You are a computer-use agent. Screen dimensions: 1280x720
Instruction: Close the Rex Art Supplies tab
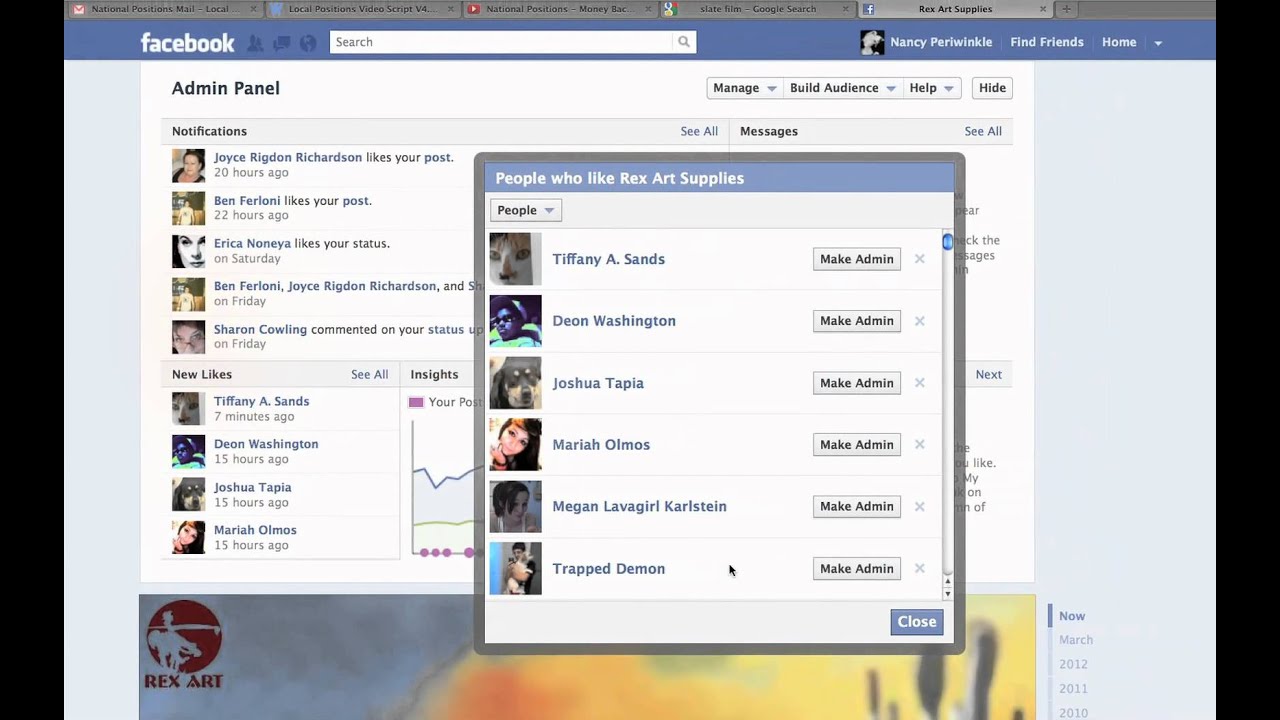tap(1043, 9)
